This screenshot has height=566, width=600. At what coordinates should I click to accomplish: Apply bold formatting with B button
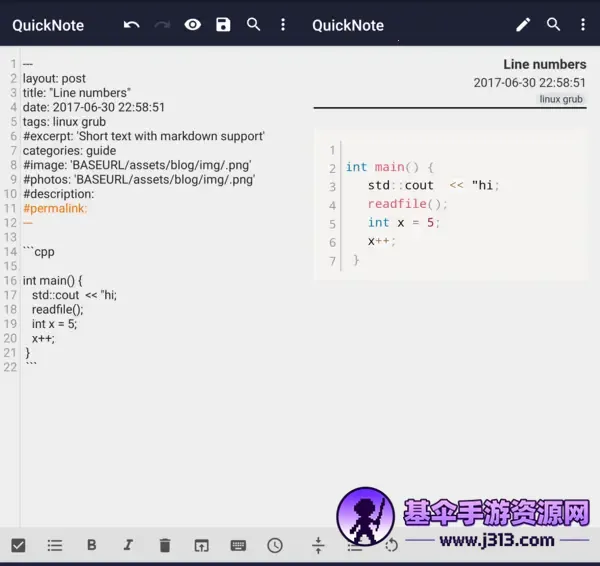click(x=91, y=545)
